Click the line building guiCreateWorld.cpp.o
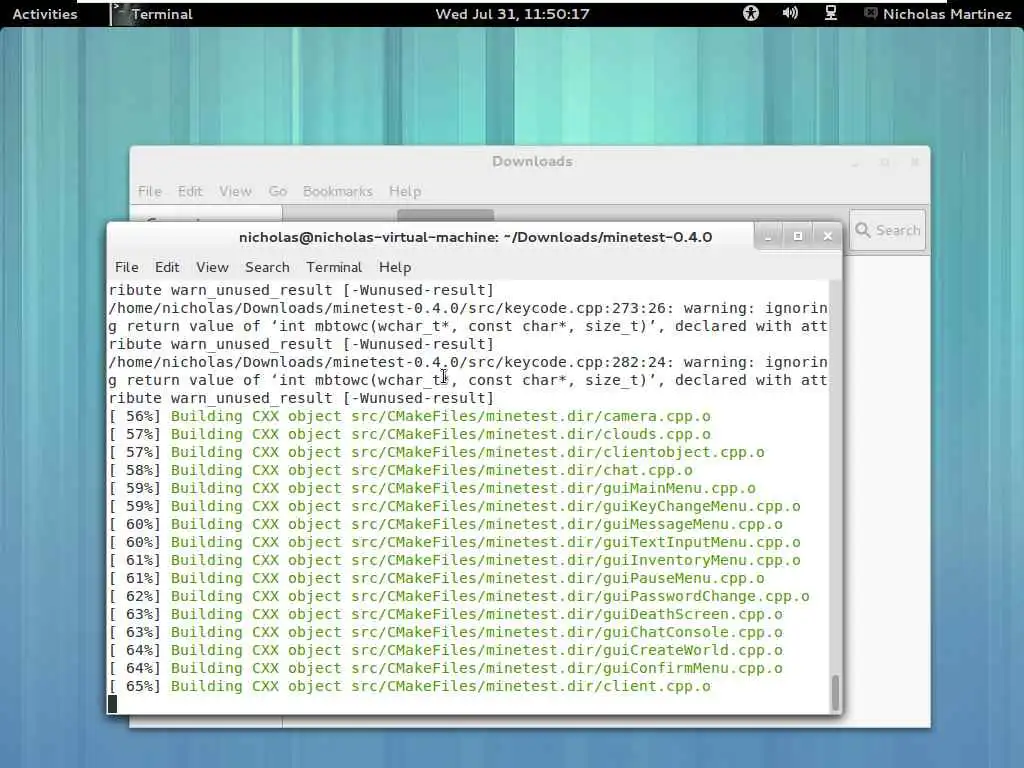Image resolution: width=1024 pixels, height=768 pixels. pyautogui.click(x=445, y=650)
